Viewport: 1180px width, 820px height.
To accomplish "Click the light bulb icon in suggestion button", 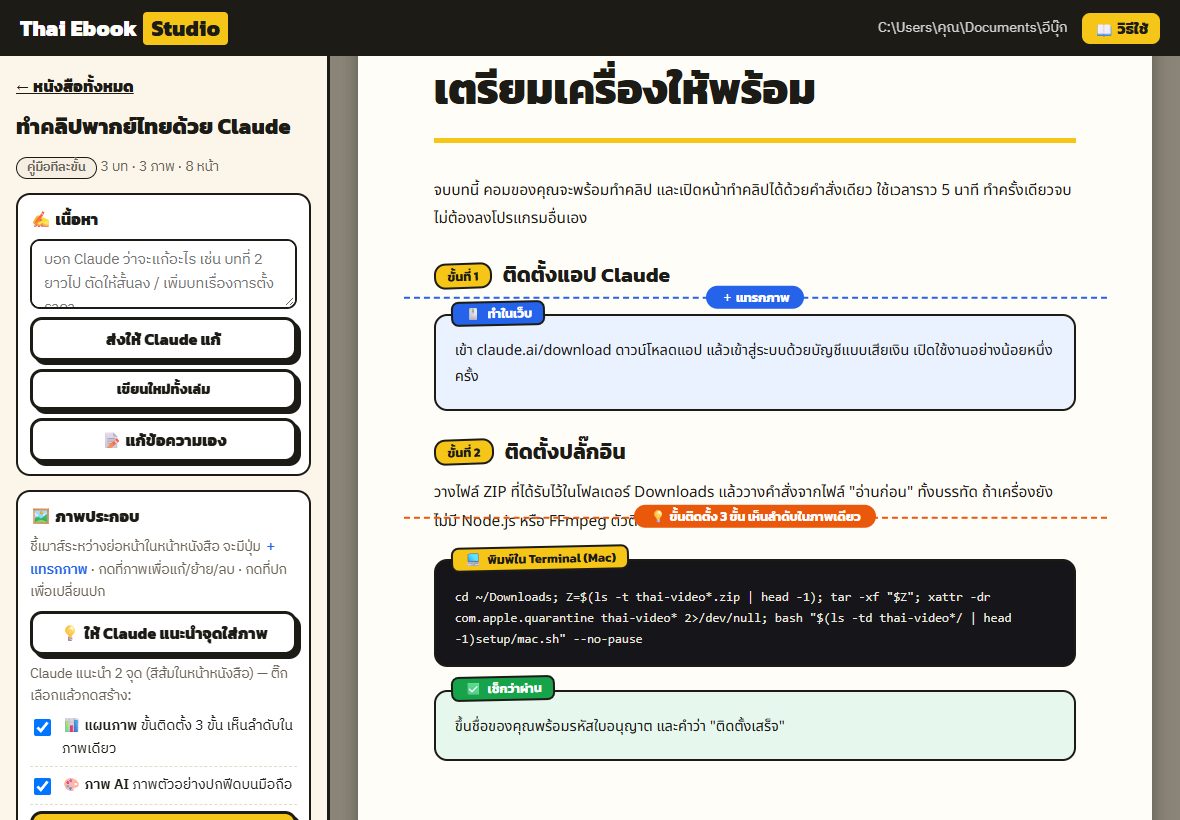I will point(70,633).
